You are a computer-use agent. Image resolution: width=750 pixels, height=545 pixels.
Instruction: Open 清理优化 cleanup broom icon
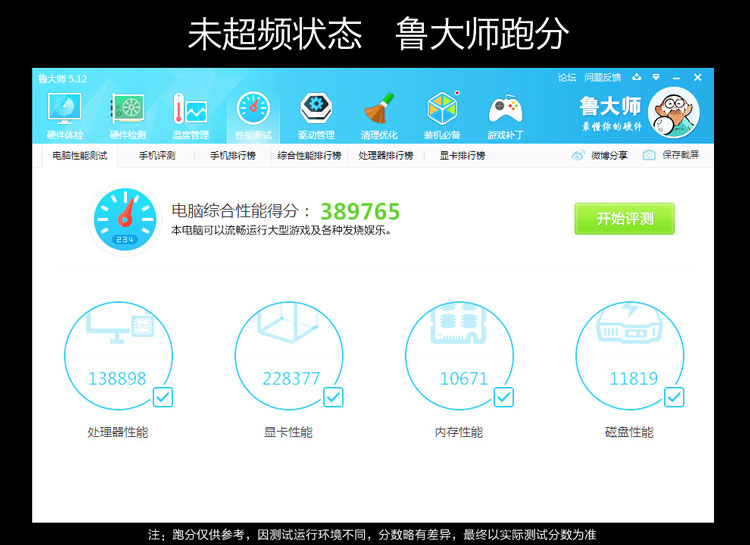click(379, 109)
